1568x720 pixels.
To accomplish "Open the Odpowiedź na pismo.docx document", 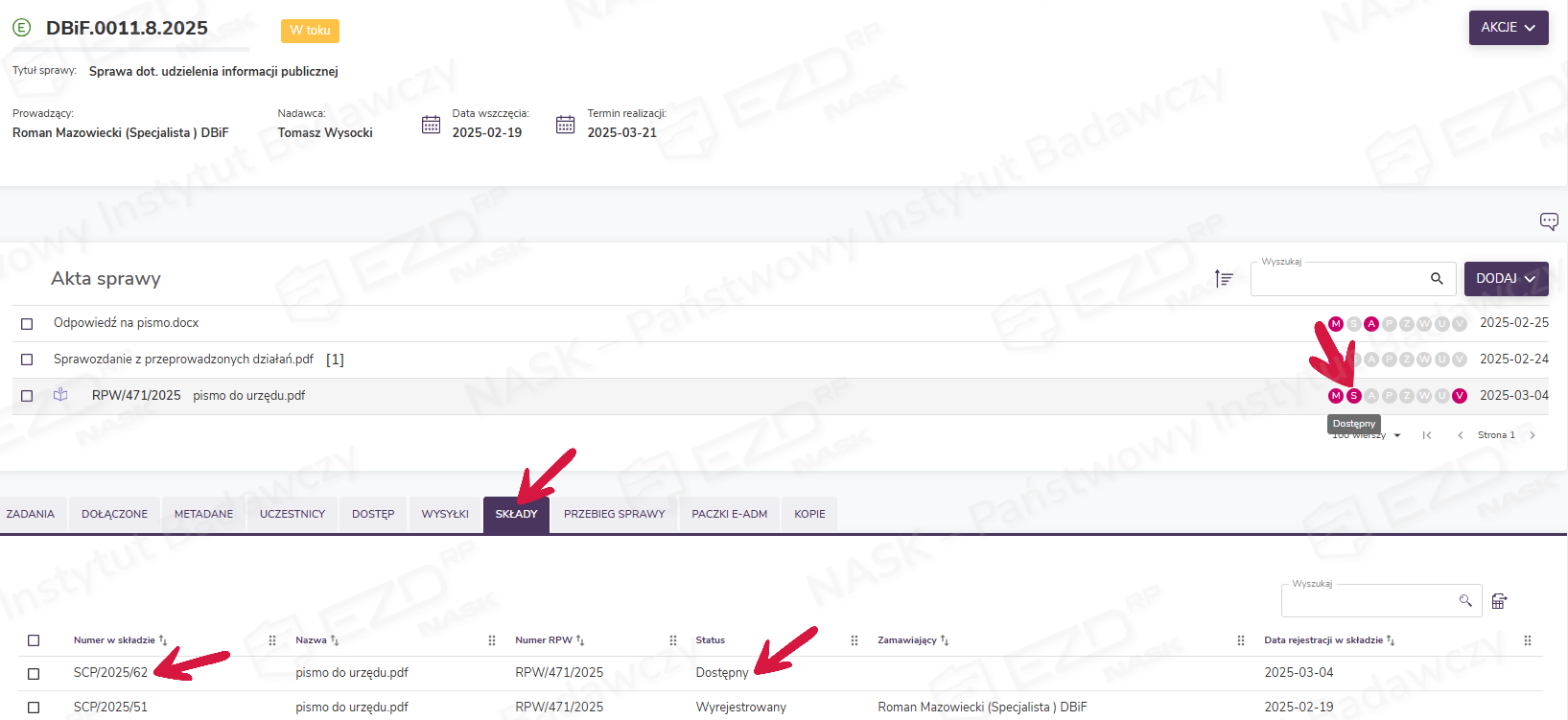I will coord(126,323).
